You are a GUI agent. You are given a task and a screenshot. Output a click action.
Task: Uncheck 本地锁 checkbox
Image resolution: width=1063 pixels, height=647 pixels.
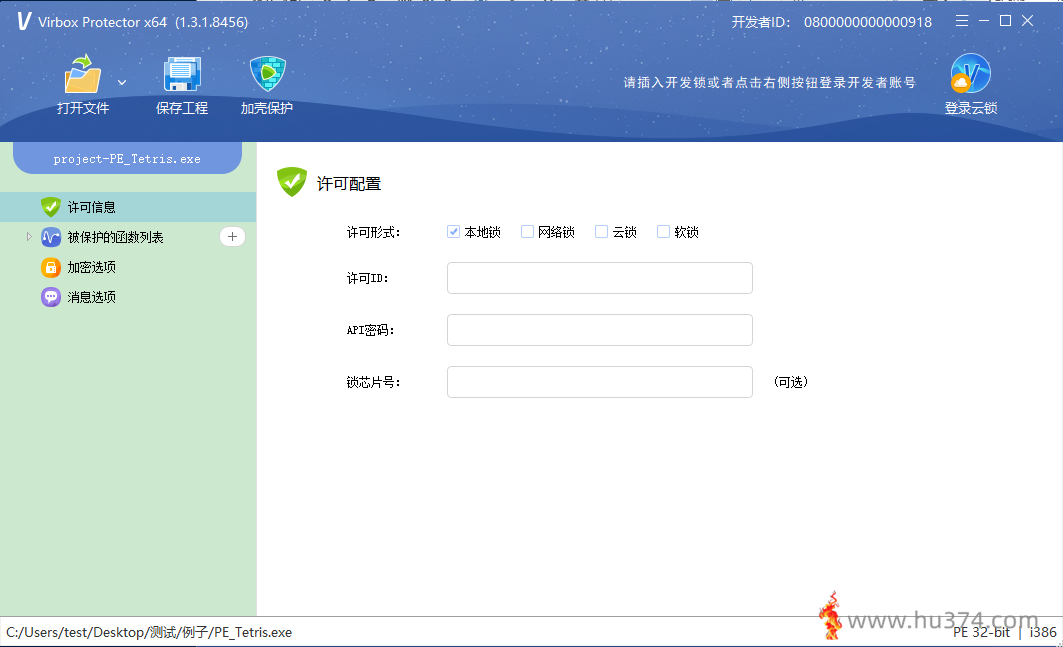click(454, 232)
